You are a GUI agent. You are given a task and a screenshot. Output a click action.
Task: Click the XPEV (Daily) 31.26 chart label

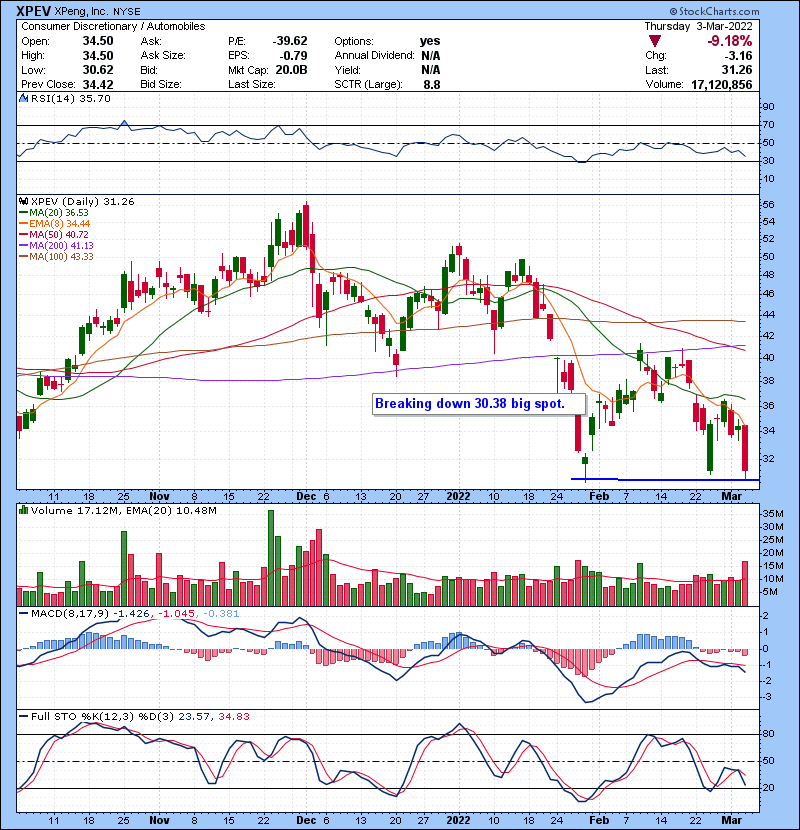point(83,202)
